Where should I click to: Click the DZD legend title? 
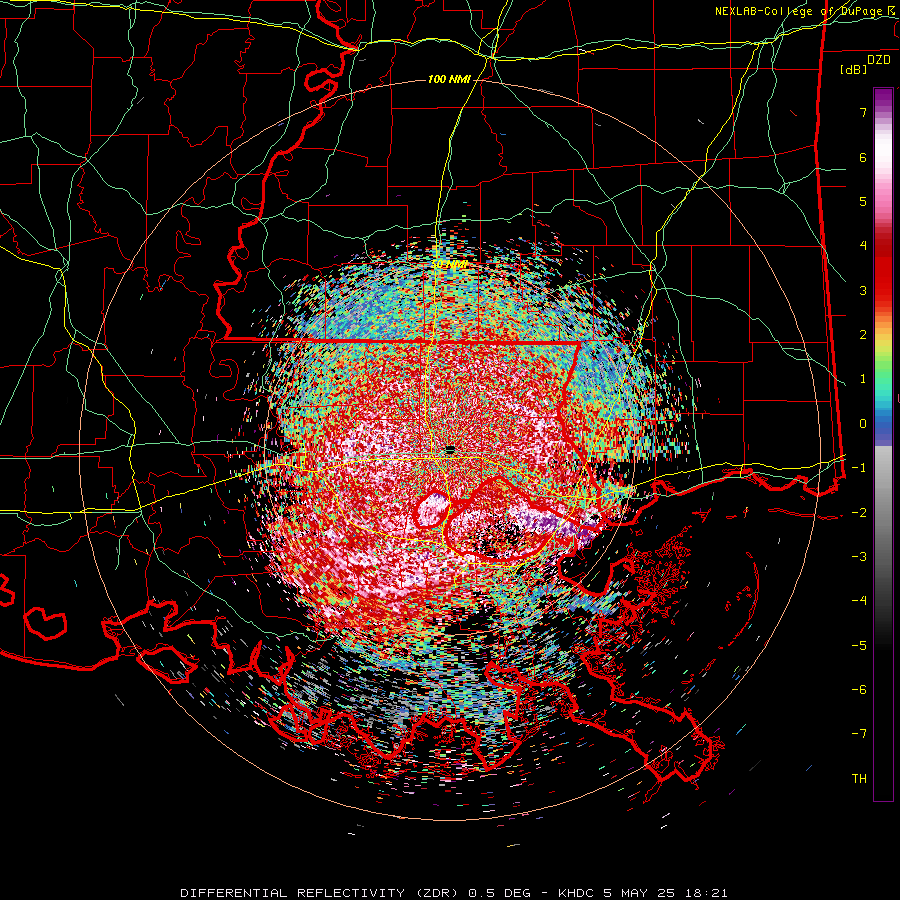[879, 60]
